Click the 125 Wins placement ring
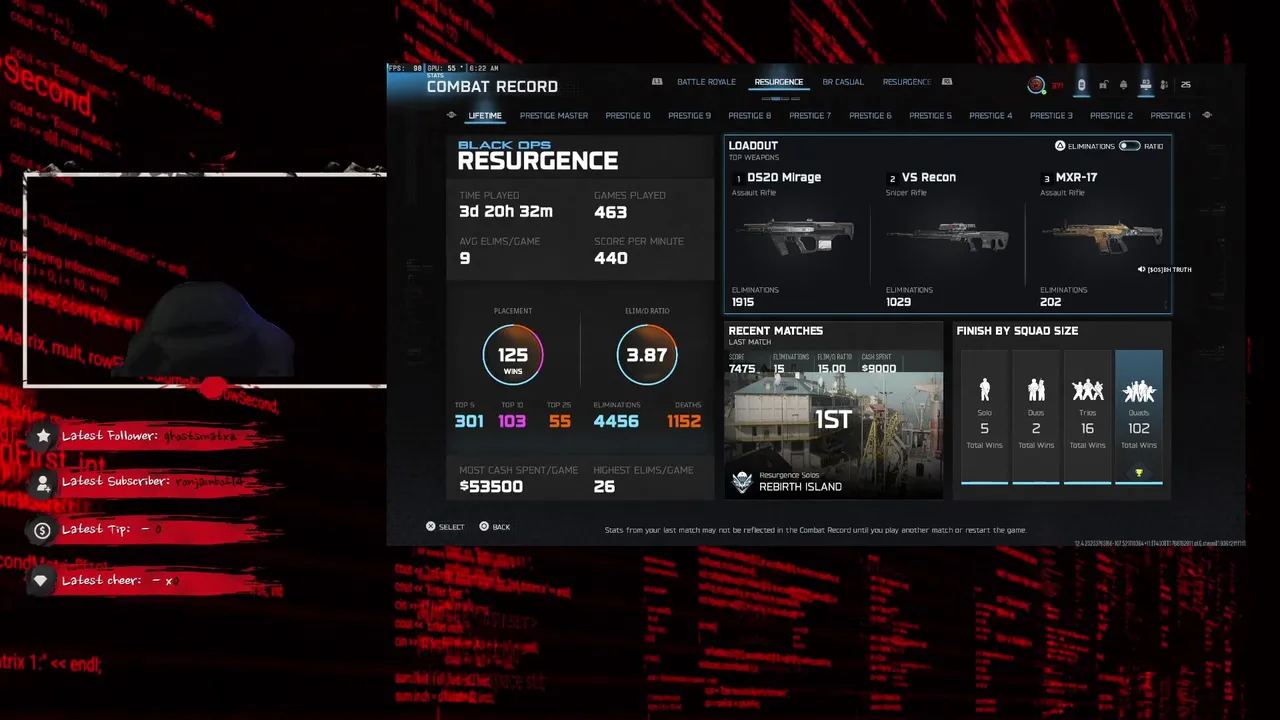The height and width of the screenshot is (720, 1280). pyautogui.click(x=513, y=355)
